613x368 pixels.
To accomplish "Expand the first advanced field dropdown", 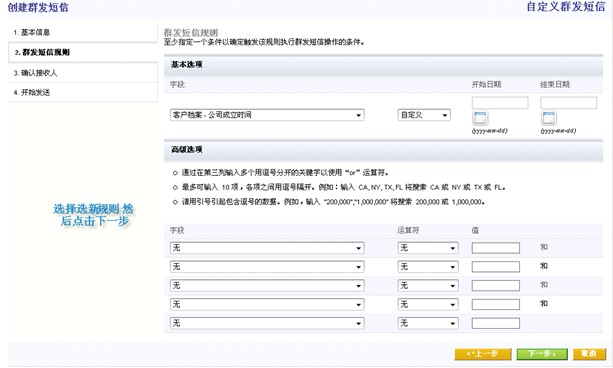I will 267,248.
